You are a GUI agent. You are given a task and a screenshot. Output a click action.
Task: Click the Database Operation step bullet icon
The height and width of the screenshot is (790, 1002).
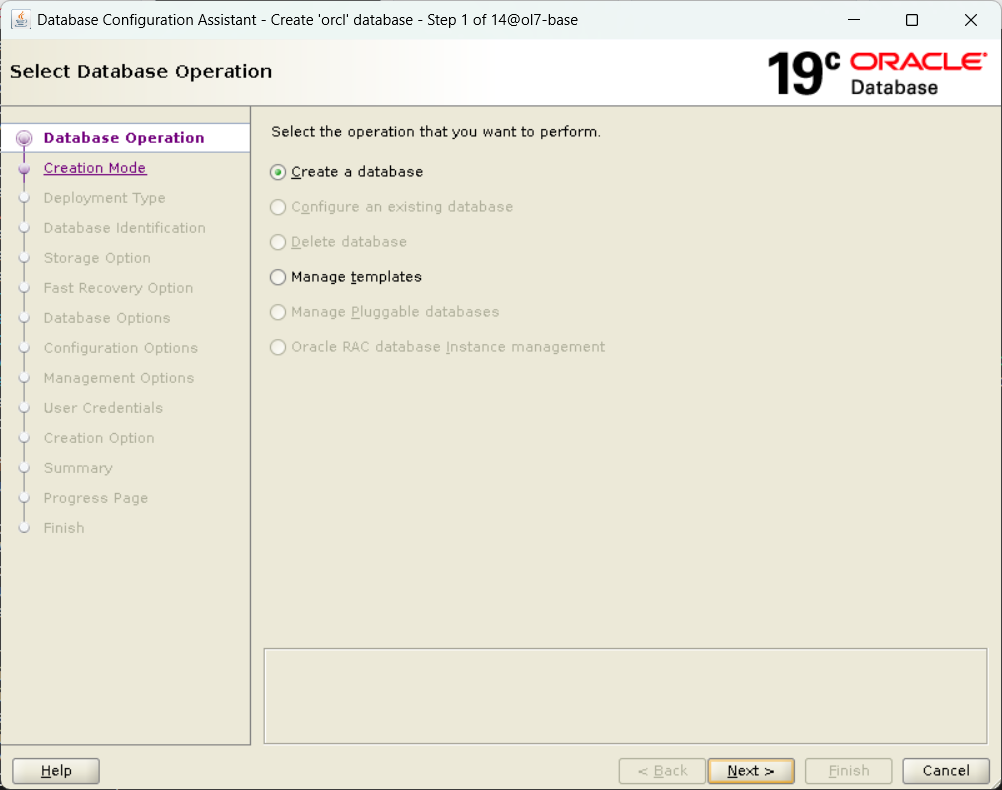(24, 138)
